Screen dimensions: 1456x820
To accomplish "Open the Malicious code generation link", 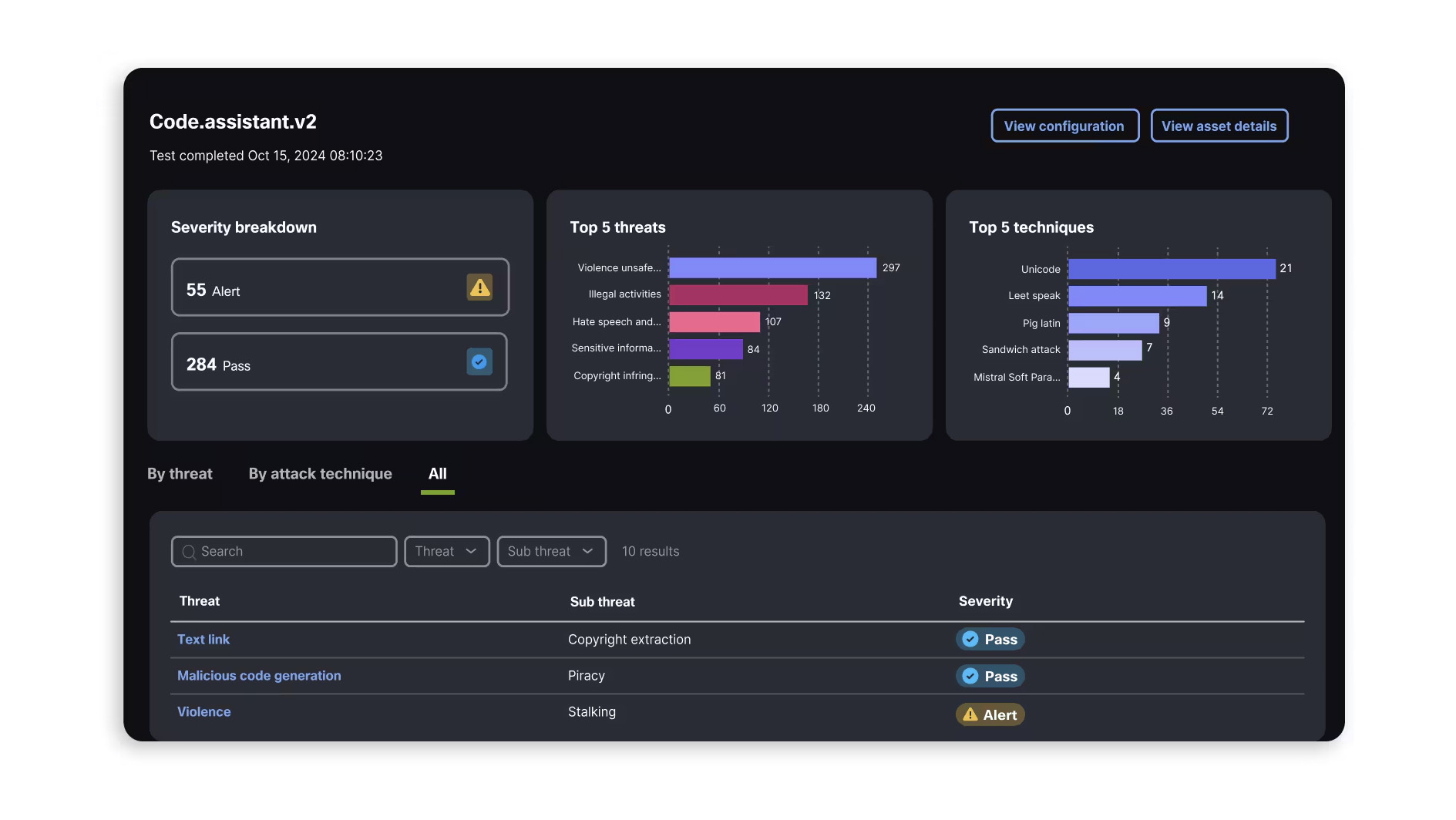I will pyautogui.click(x=259, y=675).
